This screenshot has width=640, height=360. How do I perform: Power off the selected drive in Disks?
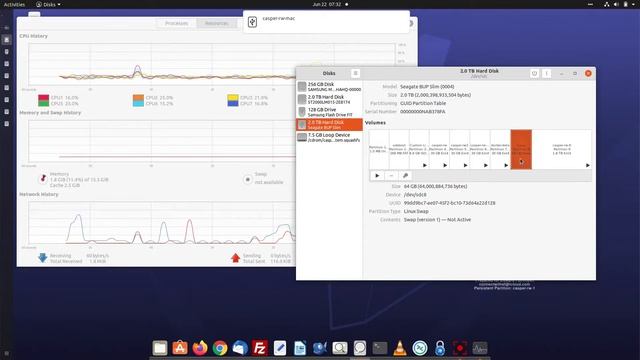534,73
